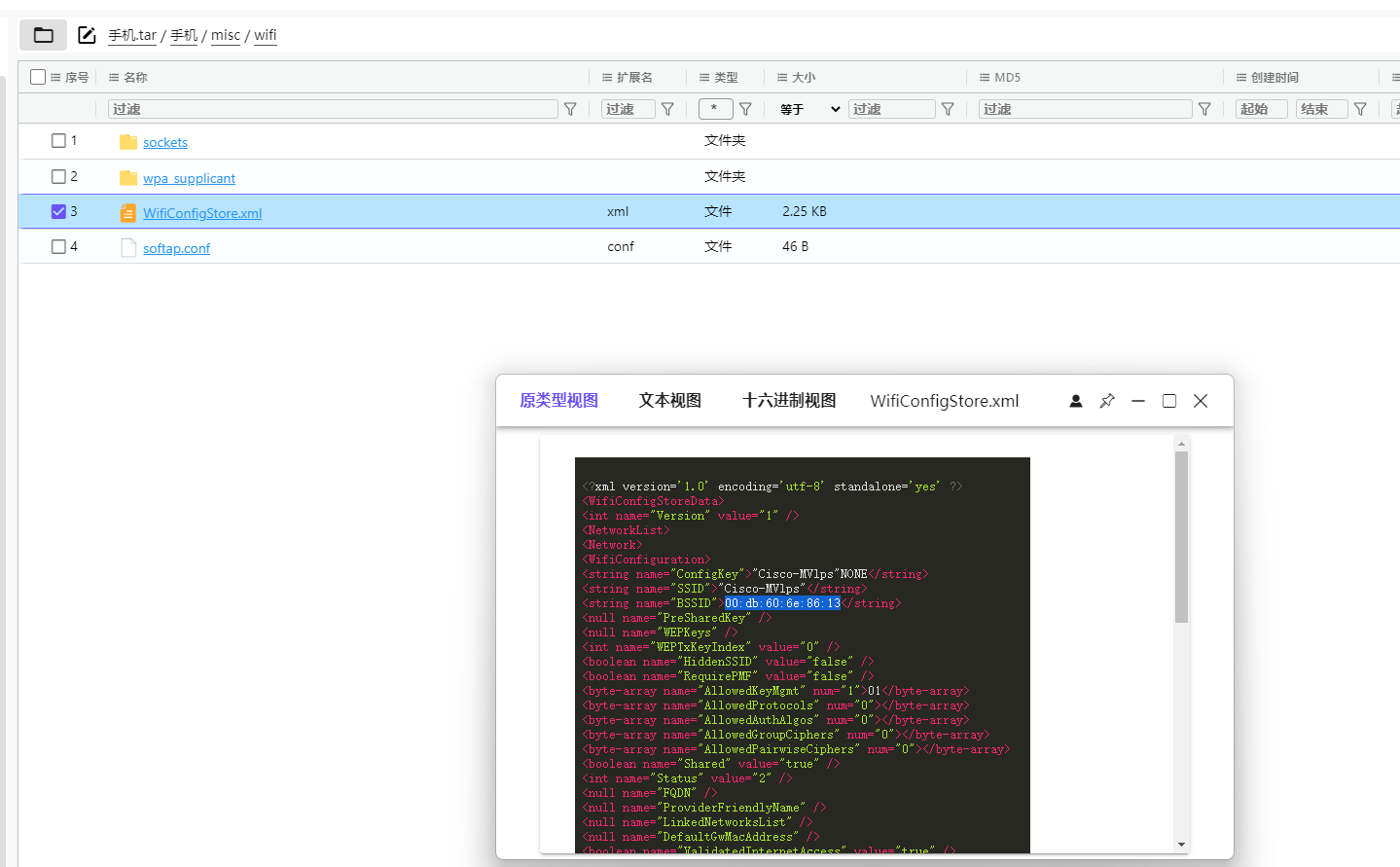Focus the size filter input field
1400x867 pixels.
coord(892,109)
